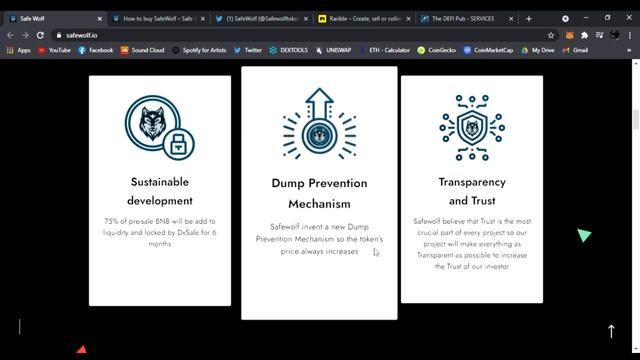This screenshot has height=360, width=640.
Task: Open the My Drive bookmark
Action: pos(538,50)
